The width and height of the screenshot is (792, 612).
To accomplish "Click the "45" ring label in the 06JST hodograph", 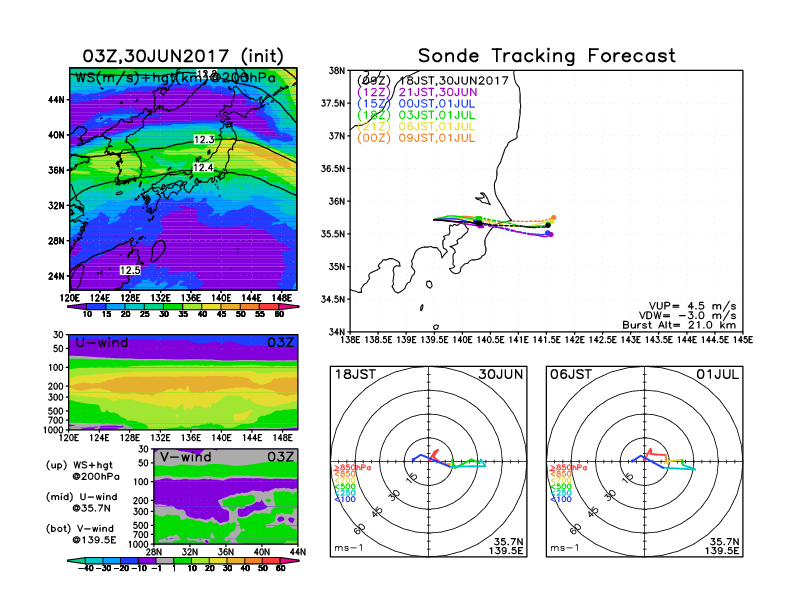I will click(593, 512).
